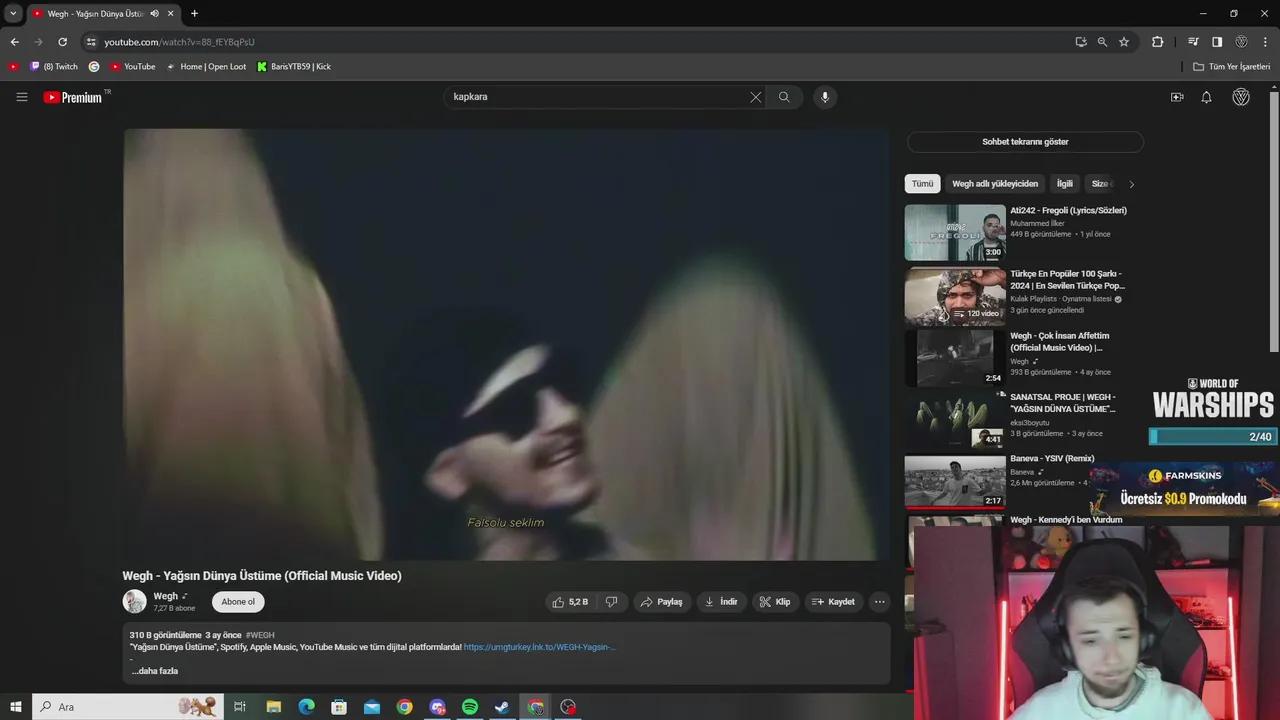Subscribe with the Abone ol button
The height and width of the screenshot is (720, 1280).
238,602
